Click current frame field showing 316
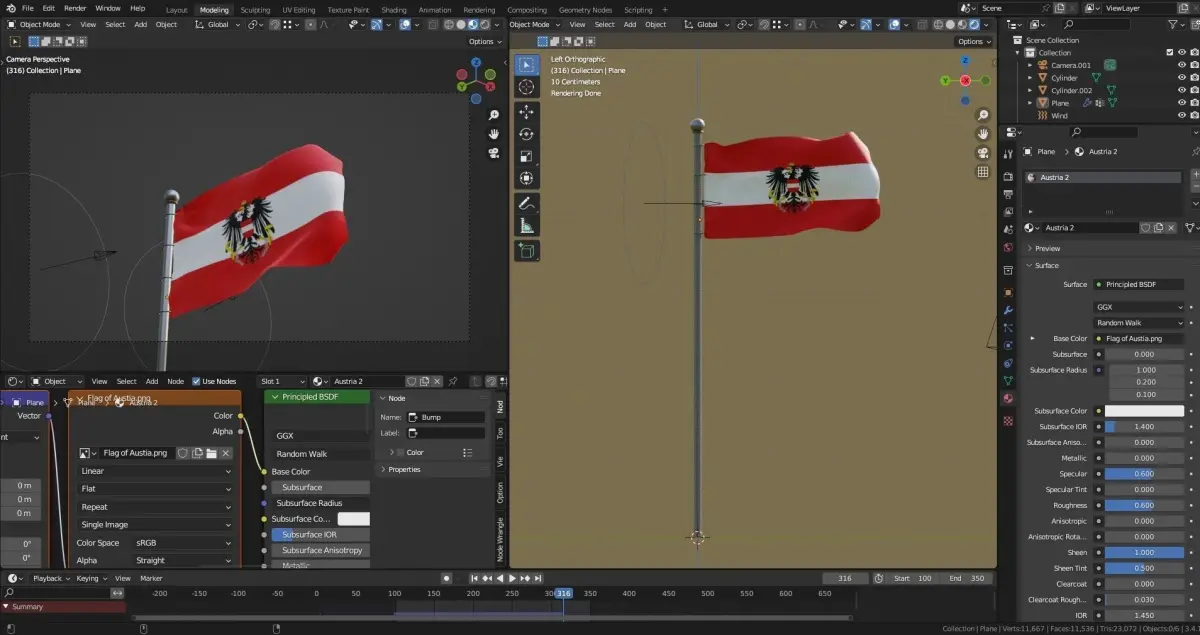Image resolution: width=1200 pixels, height=635 pixels. click(x=845, y=578)
